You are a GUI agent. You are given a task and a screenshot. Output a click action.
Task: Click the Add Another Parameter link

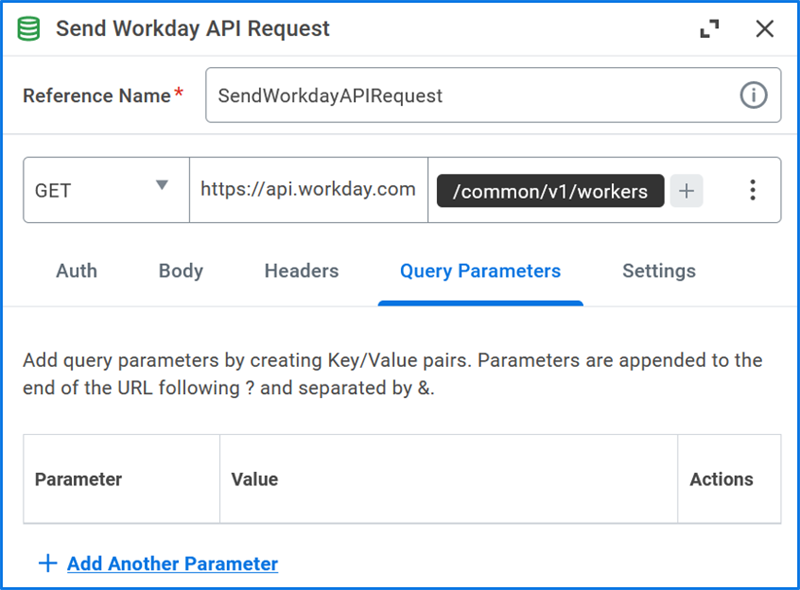(172, 563)
